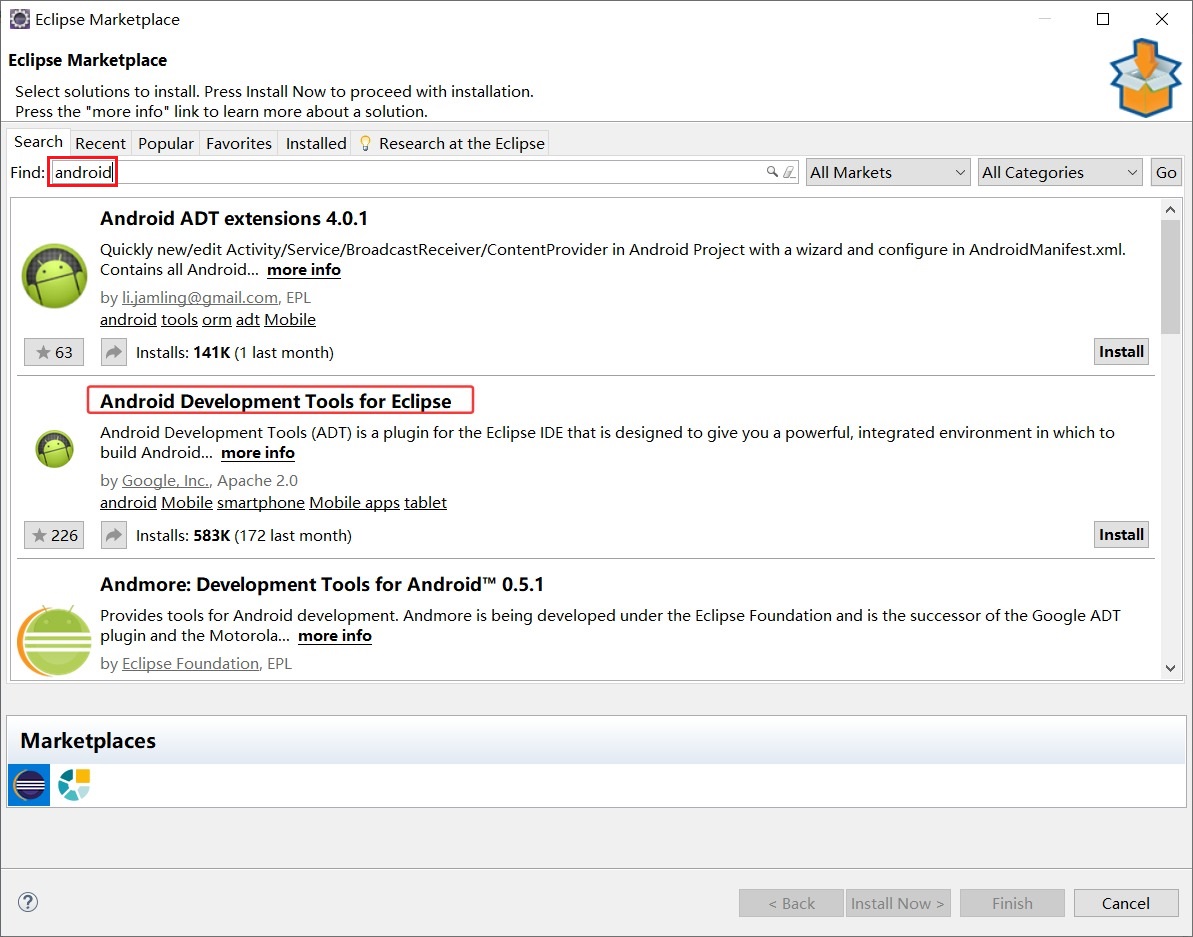This screenshot has height=937, width=1193.
Task: Open the Google, Inc. author link
Action: [x=165, y=481]
